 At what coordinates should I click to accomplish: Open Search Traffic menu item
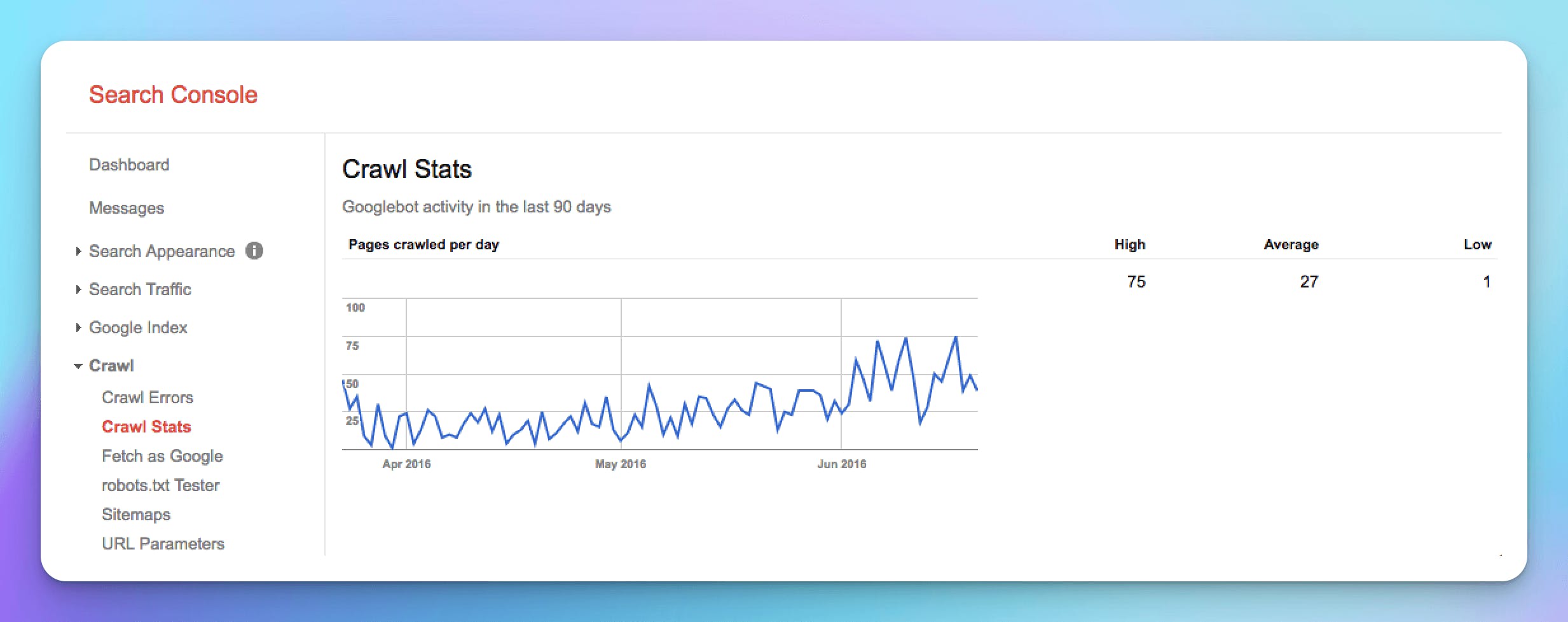pyautogui.click(x=140, y=289)
